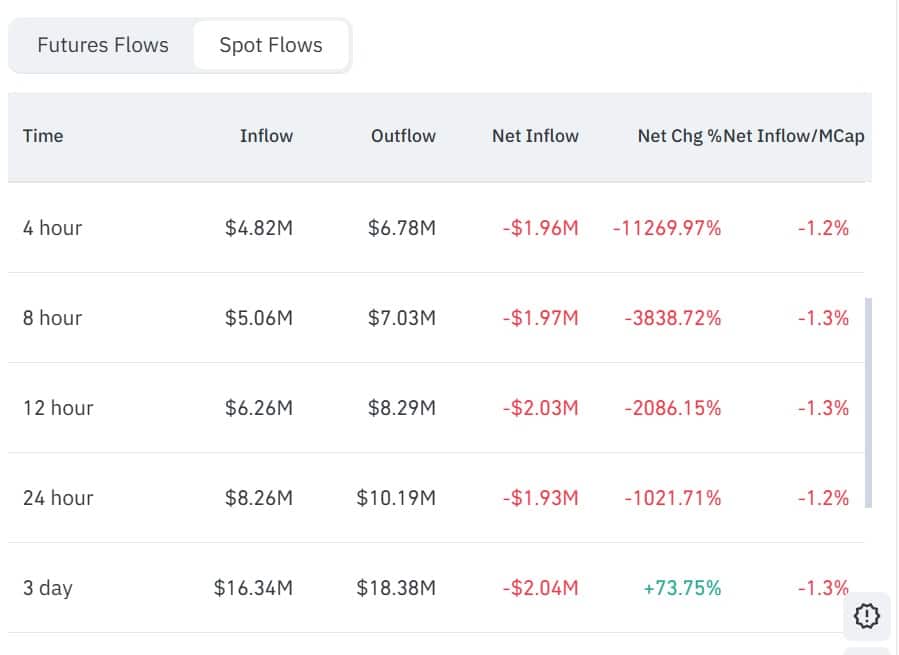Switch to the Futures Flows tab
Image resolution: width=899 pixels, height=655 pixels.
click(102, 45)
